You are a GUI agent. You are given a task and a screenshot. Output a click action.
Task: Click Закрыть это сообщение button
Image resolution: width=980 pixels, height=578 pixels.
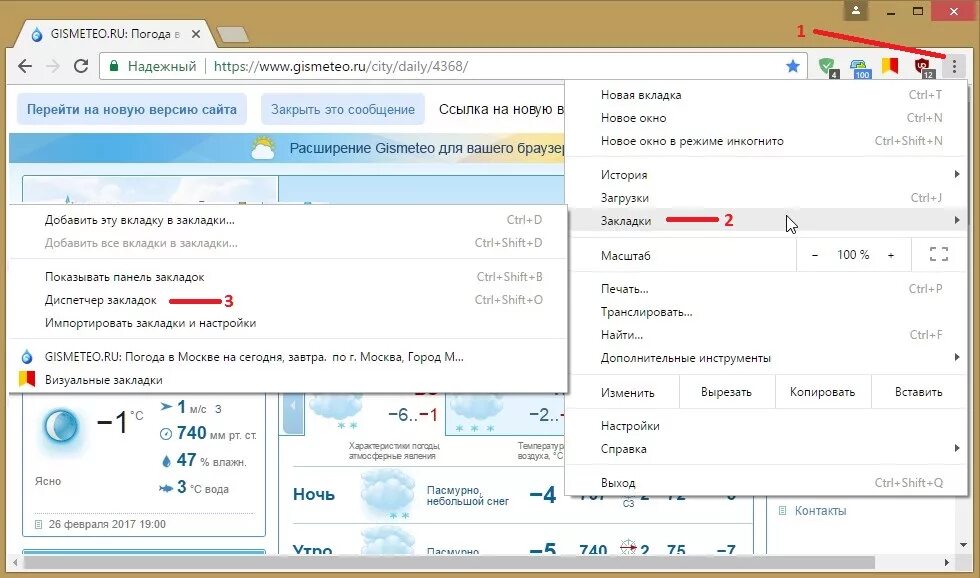pos(342,109)
